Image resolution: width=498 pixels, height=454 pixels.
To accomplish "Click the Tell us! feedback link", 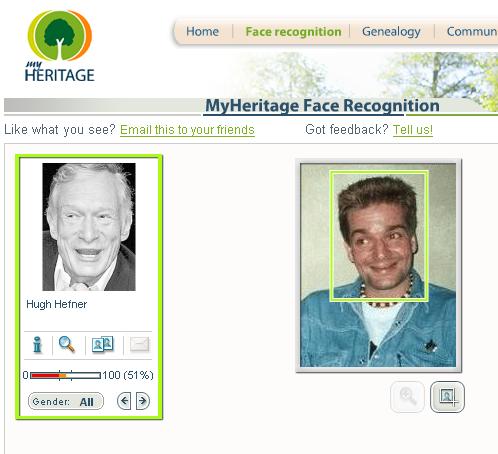I will 413,130.
